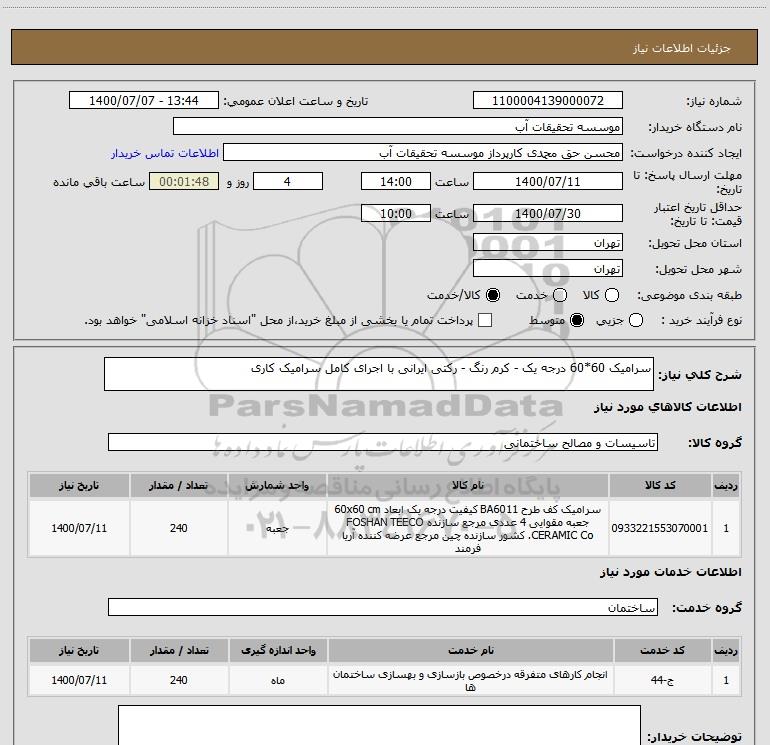
Task: Click the price validity date 1400/07/30 field
Action: (x=548, y=213)
